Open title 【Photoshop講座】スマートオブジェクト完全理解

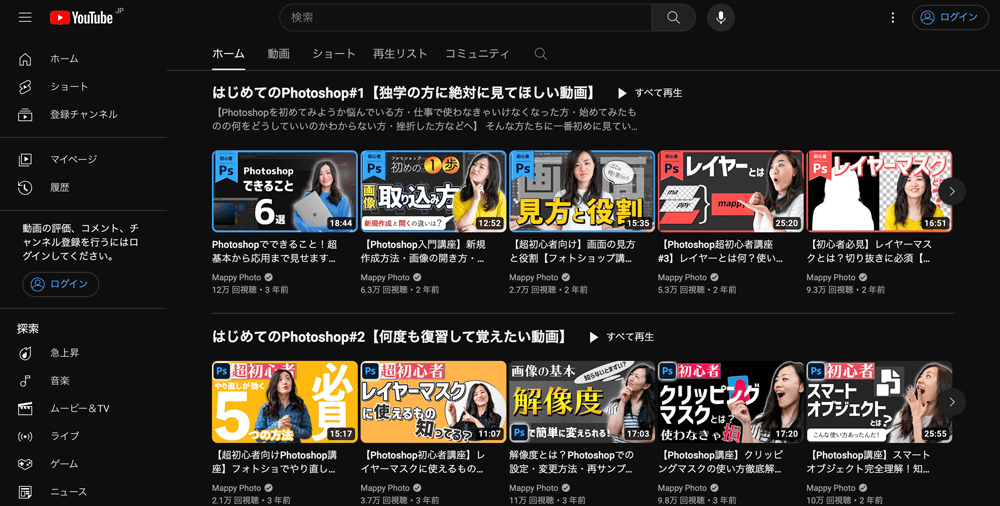pos(869,462)
